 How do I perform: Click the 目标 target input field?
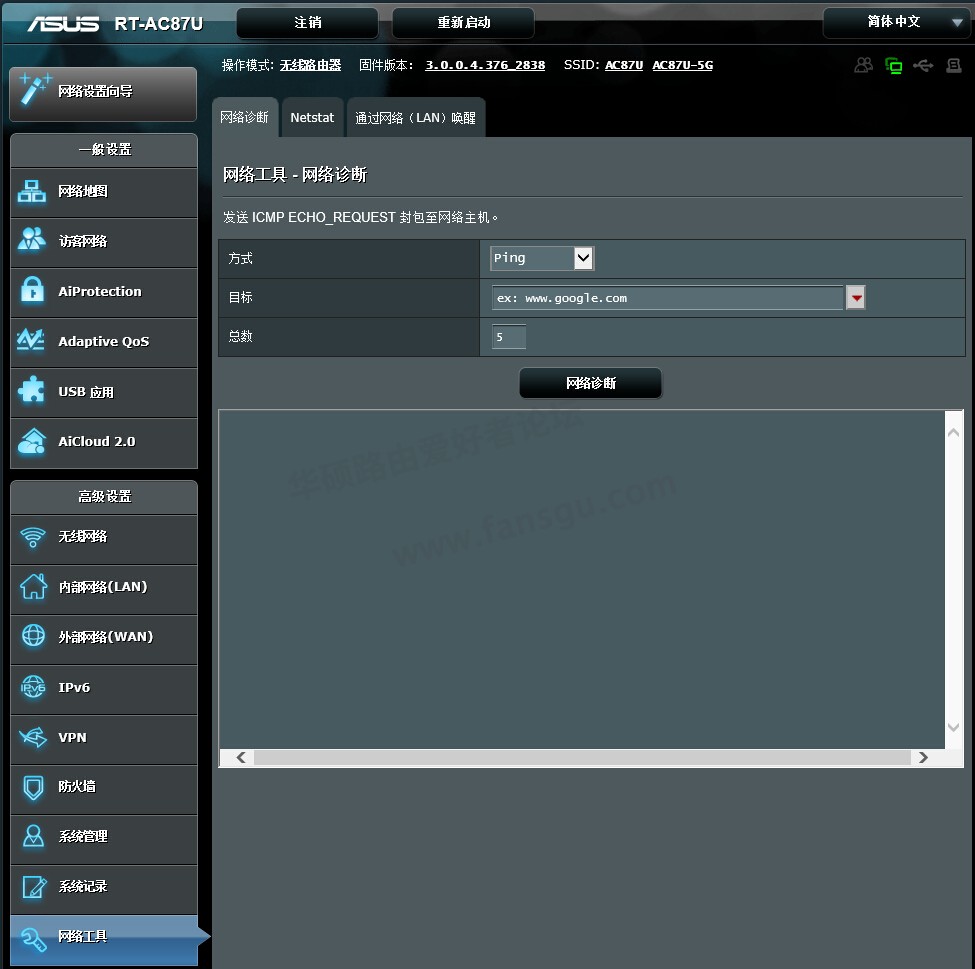point(667,297)
